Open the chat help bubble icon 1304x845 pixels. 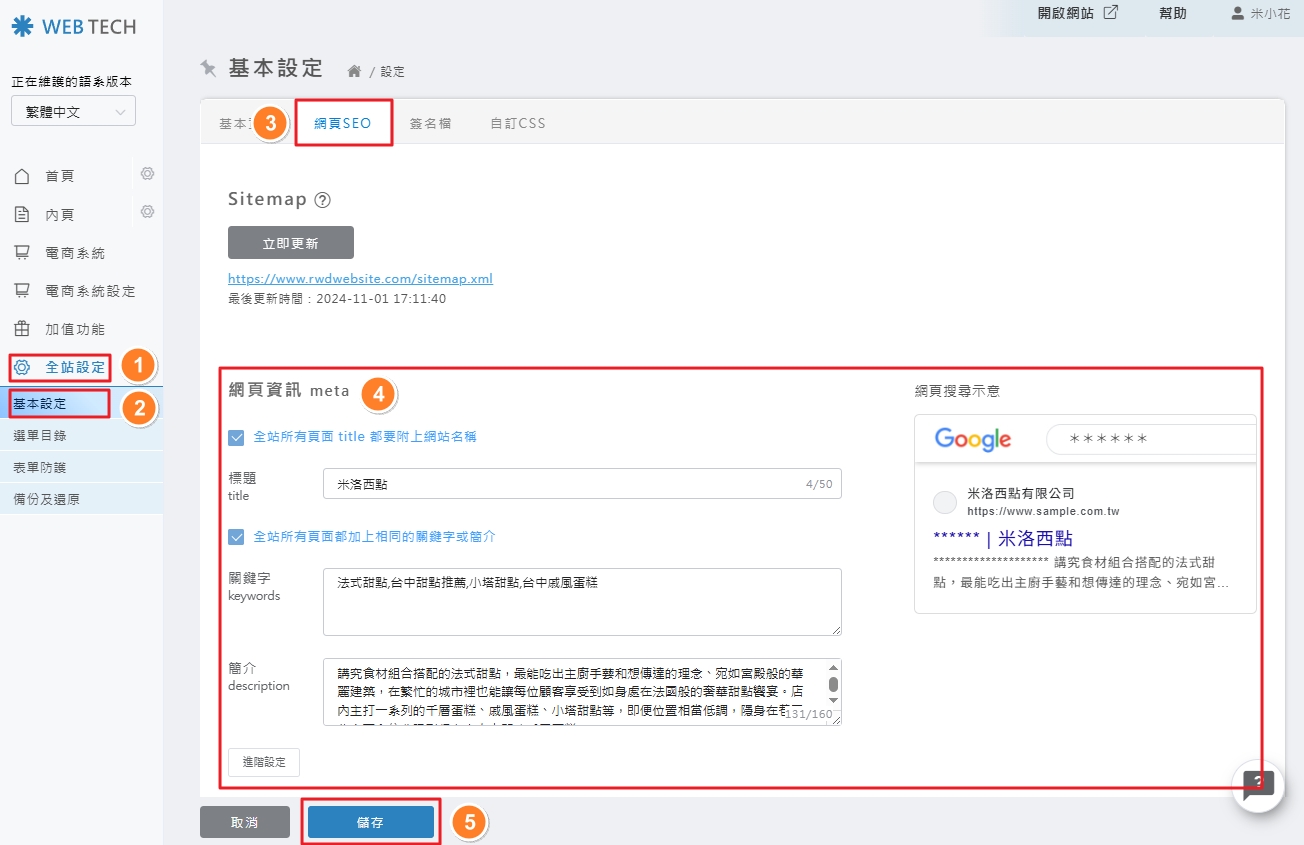pos(1257,785)
